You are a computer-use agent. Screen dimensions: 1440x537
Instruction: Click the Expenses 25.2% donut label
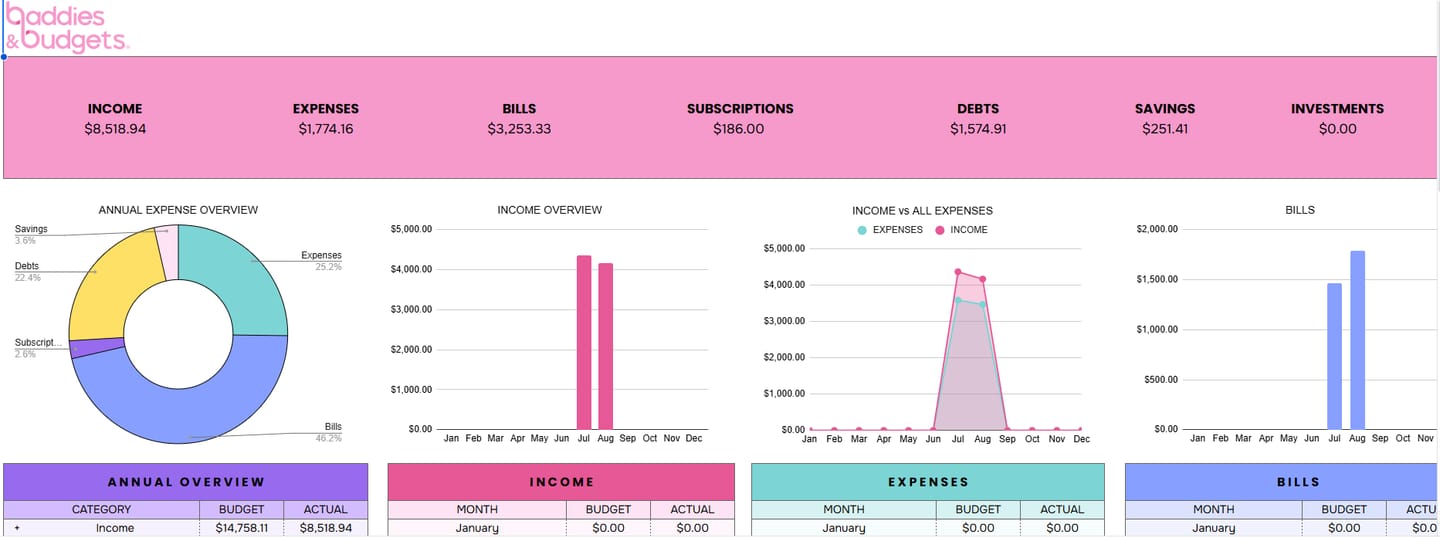[x=322, y=261]
